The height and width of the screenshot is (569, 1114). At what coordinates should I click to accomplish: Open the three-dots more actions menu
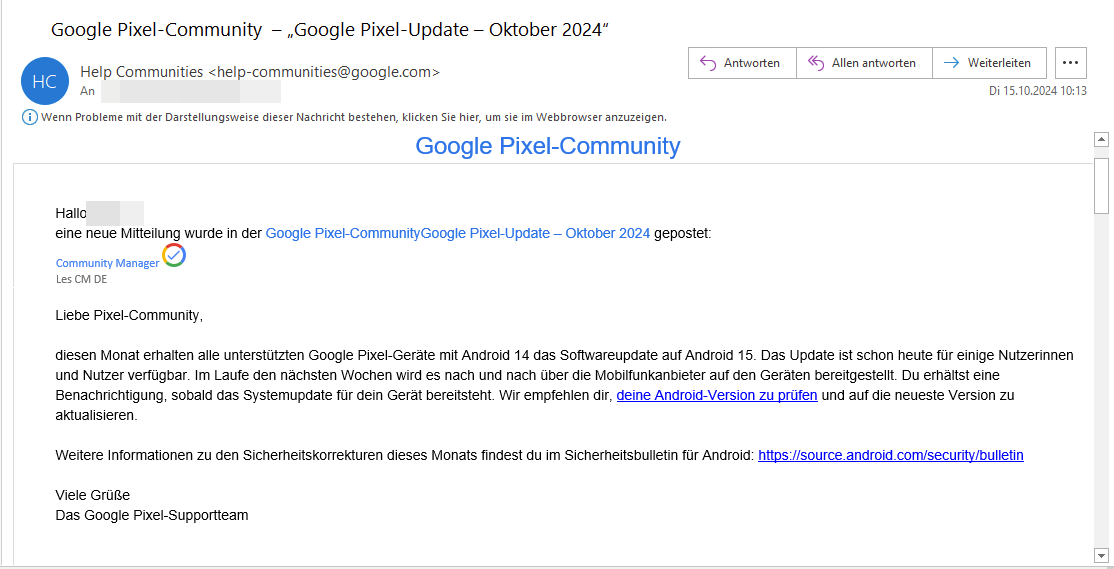coord(1070,63)
